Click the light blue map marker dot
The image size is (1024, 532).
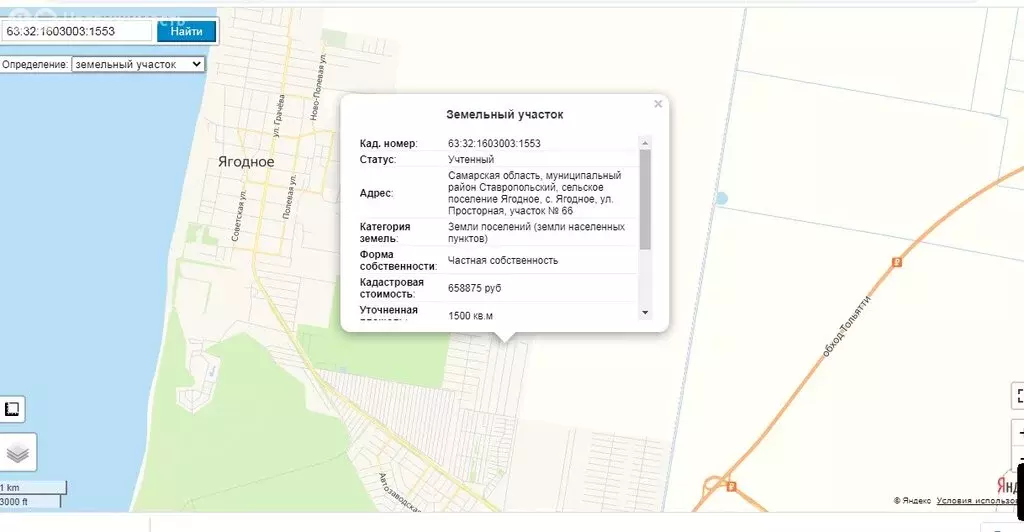tap(721, 198)
